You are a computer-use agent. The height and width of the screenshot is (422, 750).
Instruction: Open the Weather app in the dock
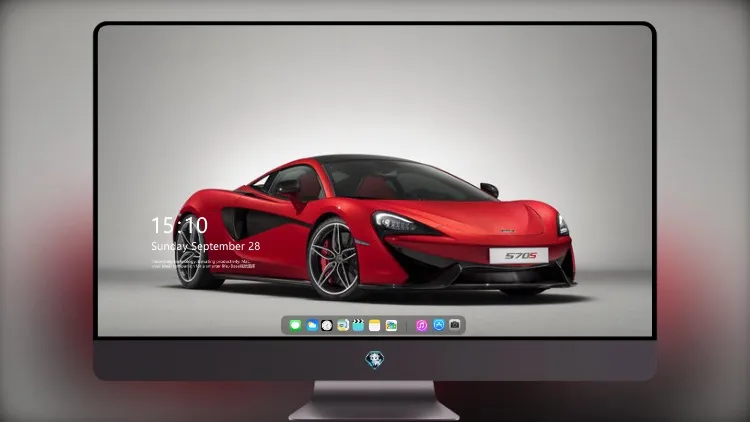pos(311,325)
